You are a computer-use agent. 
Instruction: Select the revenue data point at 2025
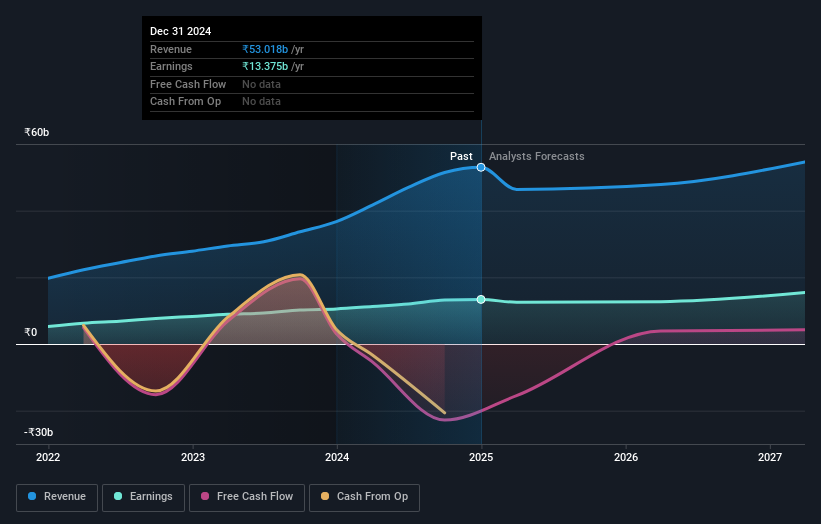click(x=481, y=168)
